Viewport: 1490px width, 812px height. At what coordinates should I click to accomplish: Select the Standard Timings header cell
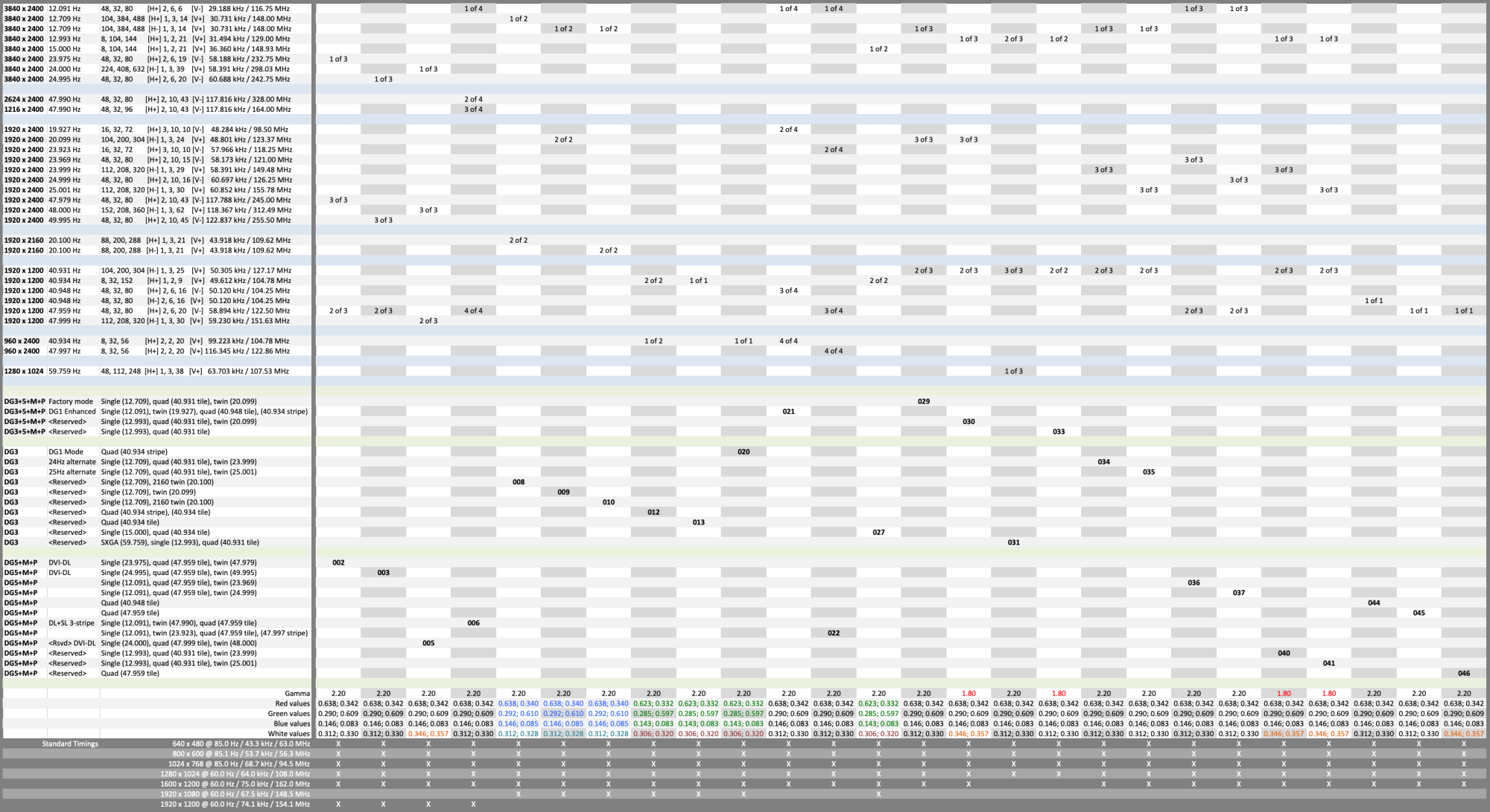70,743
